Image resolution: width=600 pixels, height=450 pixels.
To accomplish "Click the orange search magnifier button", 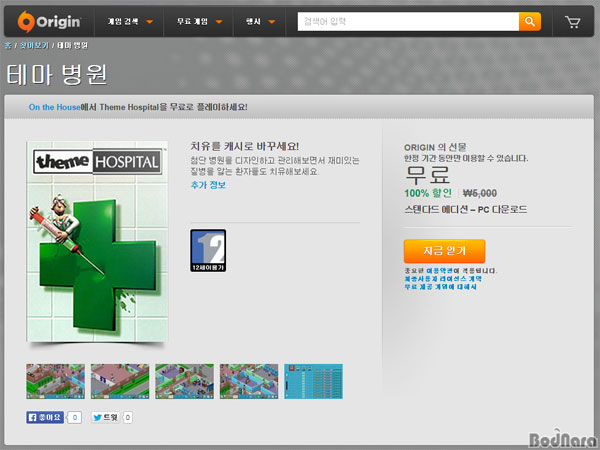I will pos(530,21).
